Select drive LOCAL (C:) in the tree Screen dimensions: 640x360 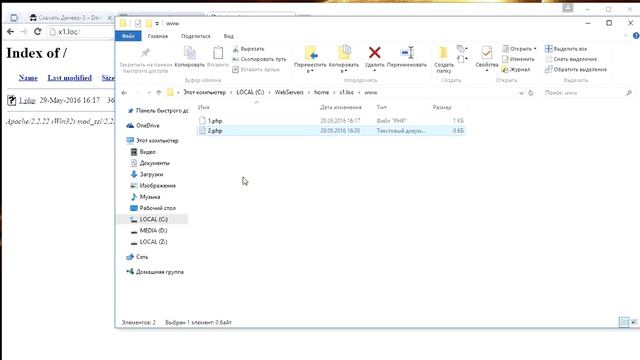149,220
